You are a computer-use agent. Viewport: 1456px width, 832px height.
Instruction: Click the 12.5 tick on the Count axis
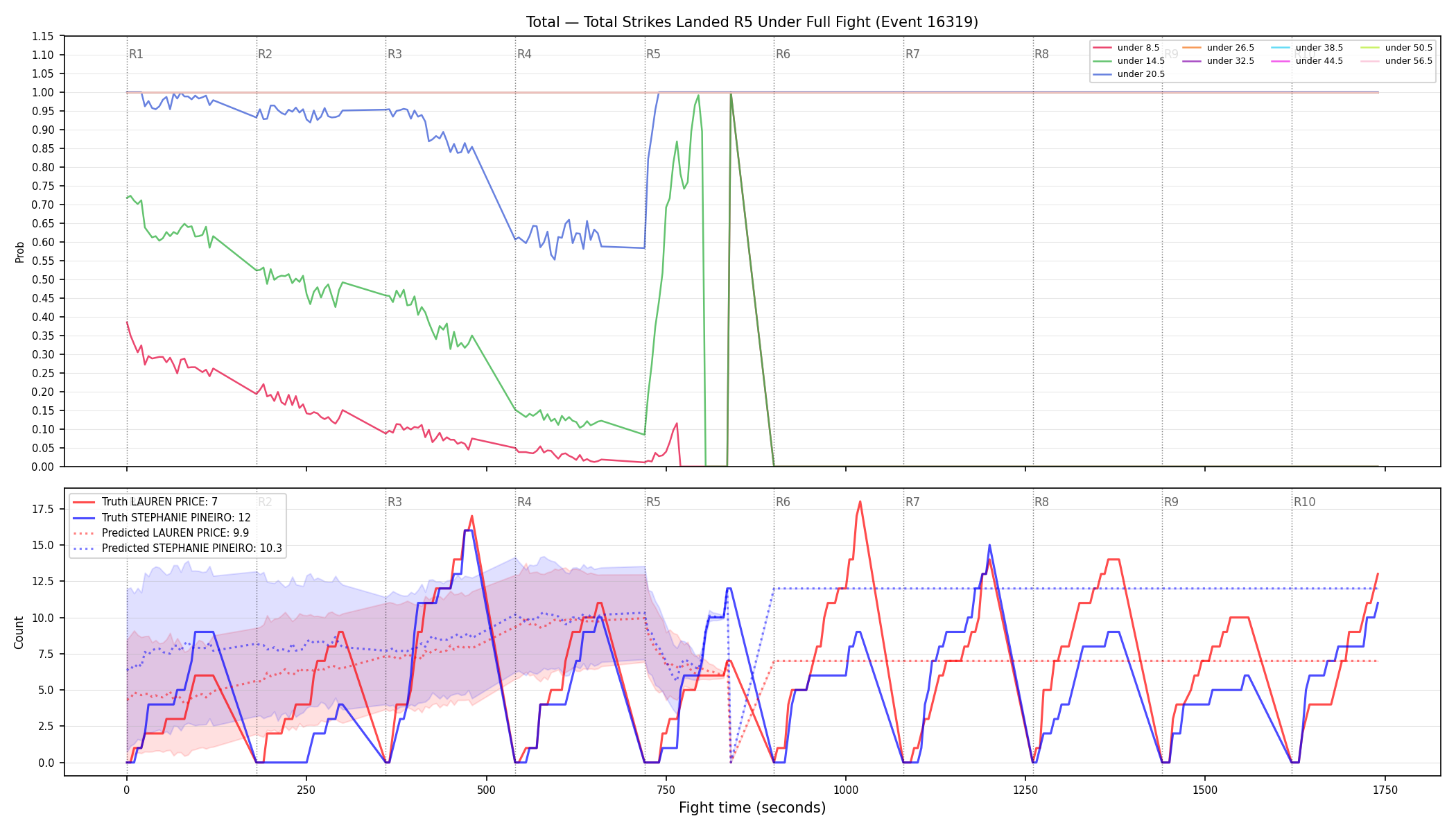tap(43, 582)
